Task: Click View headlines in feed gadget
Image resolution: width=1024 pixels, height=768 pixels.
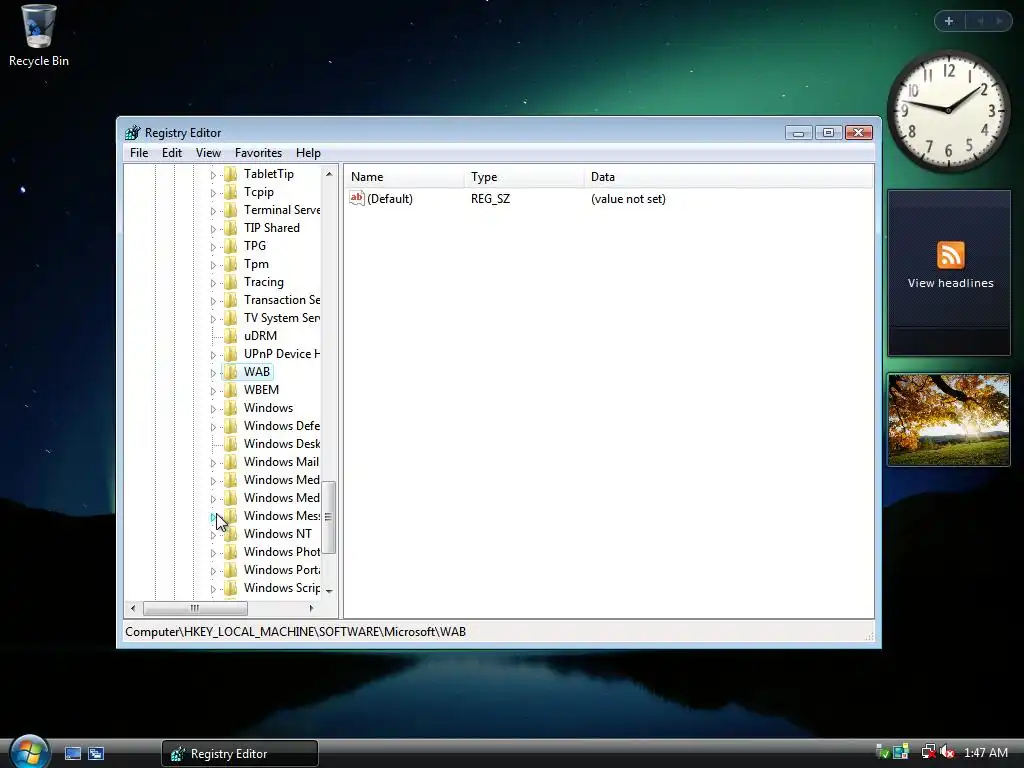Action: tap(950, 283)
